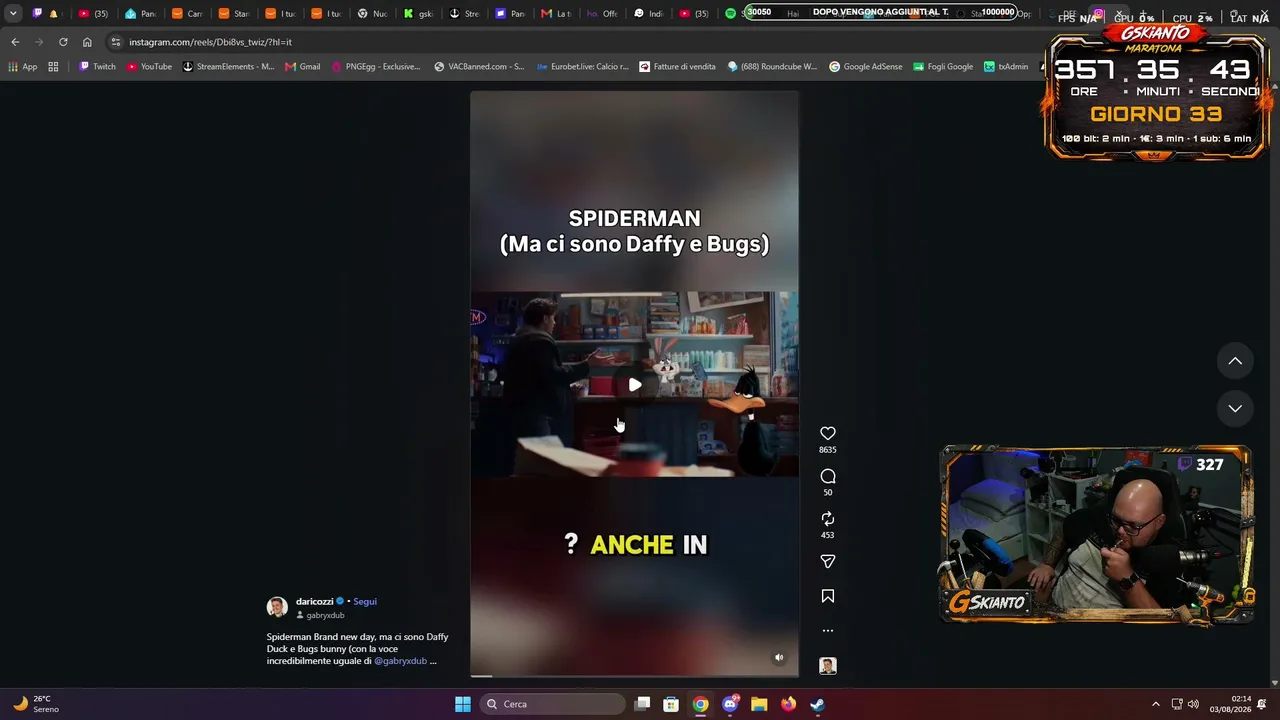Viewport: 1280px width, 720px height.
Task: Open the notifications bell in the tray
Action: [1262, 704]
